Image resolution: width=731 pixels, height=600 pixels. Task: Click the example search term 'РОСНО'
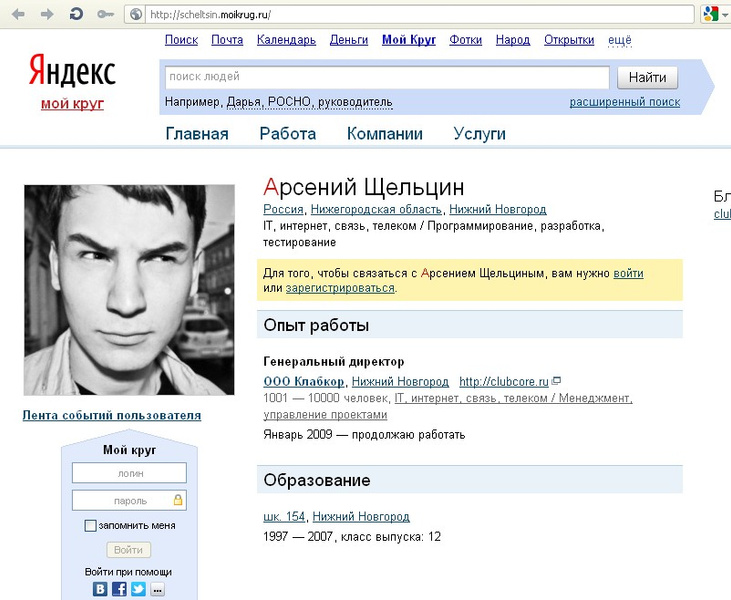(289, 102)
